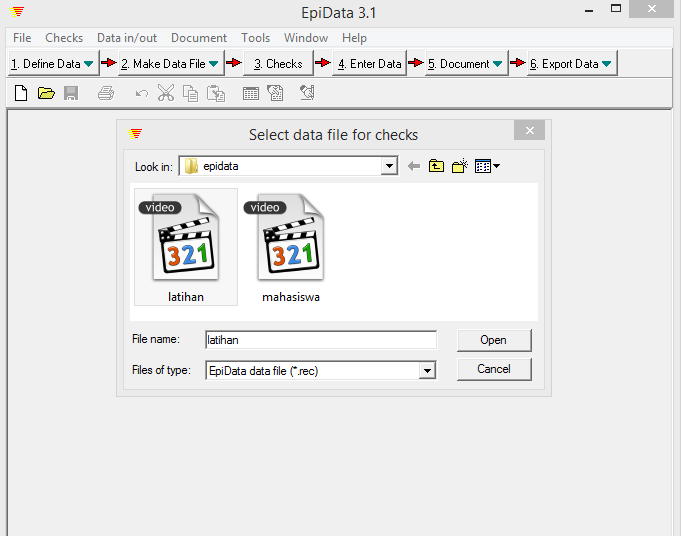681x536 pixels.
Task: Go back using the dialog's back arrow
Action: pyautogui.click(x=414, y=166)
